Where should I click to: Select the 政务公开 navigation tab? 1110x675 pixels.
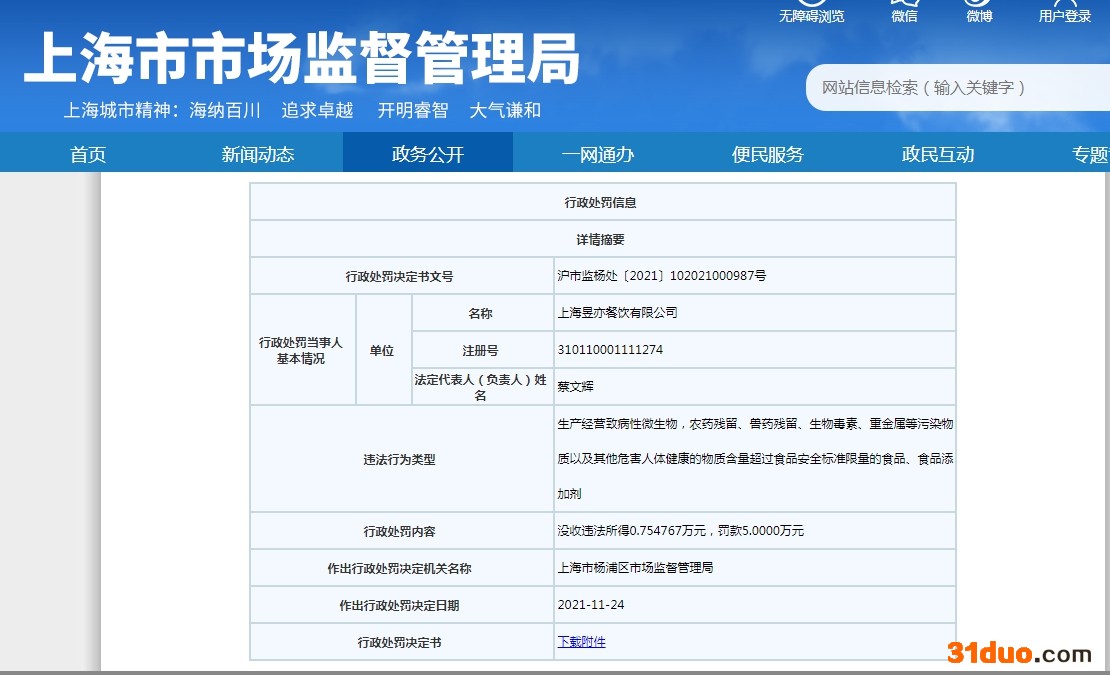pos(428,154)
